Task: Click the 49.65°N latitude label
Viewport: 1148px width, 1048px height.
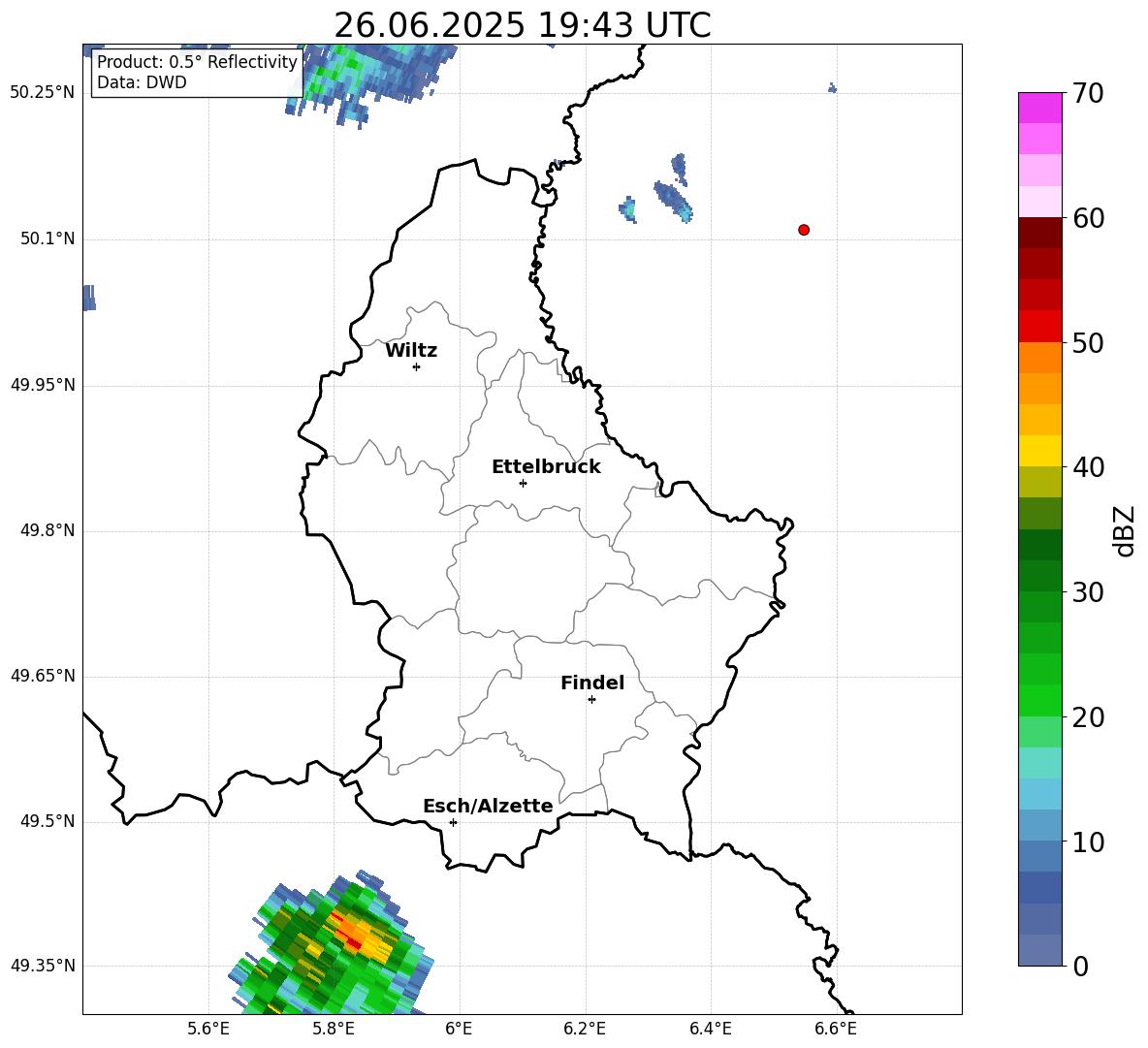Action: 43,676
